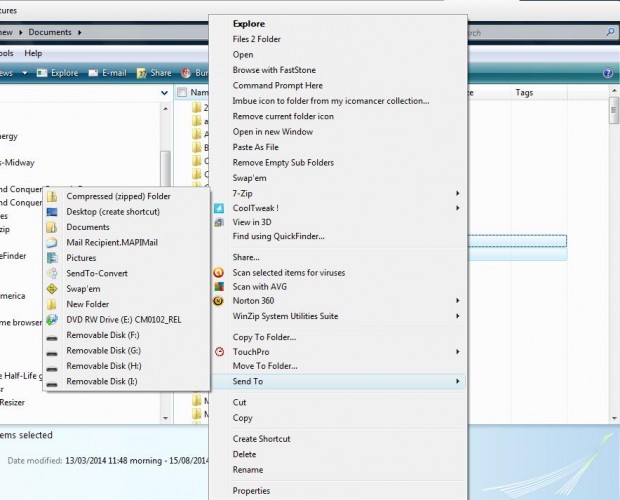Viewport: 620px width, 500px height.
Task: Open the Help menu in menu bar
Action: click(x=33, y=53)
